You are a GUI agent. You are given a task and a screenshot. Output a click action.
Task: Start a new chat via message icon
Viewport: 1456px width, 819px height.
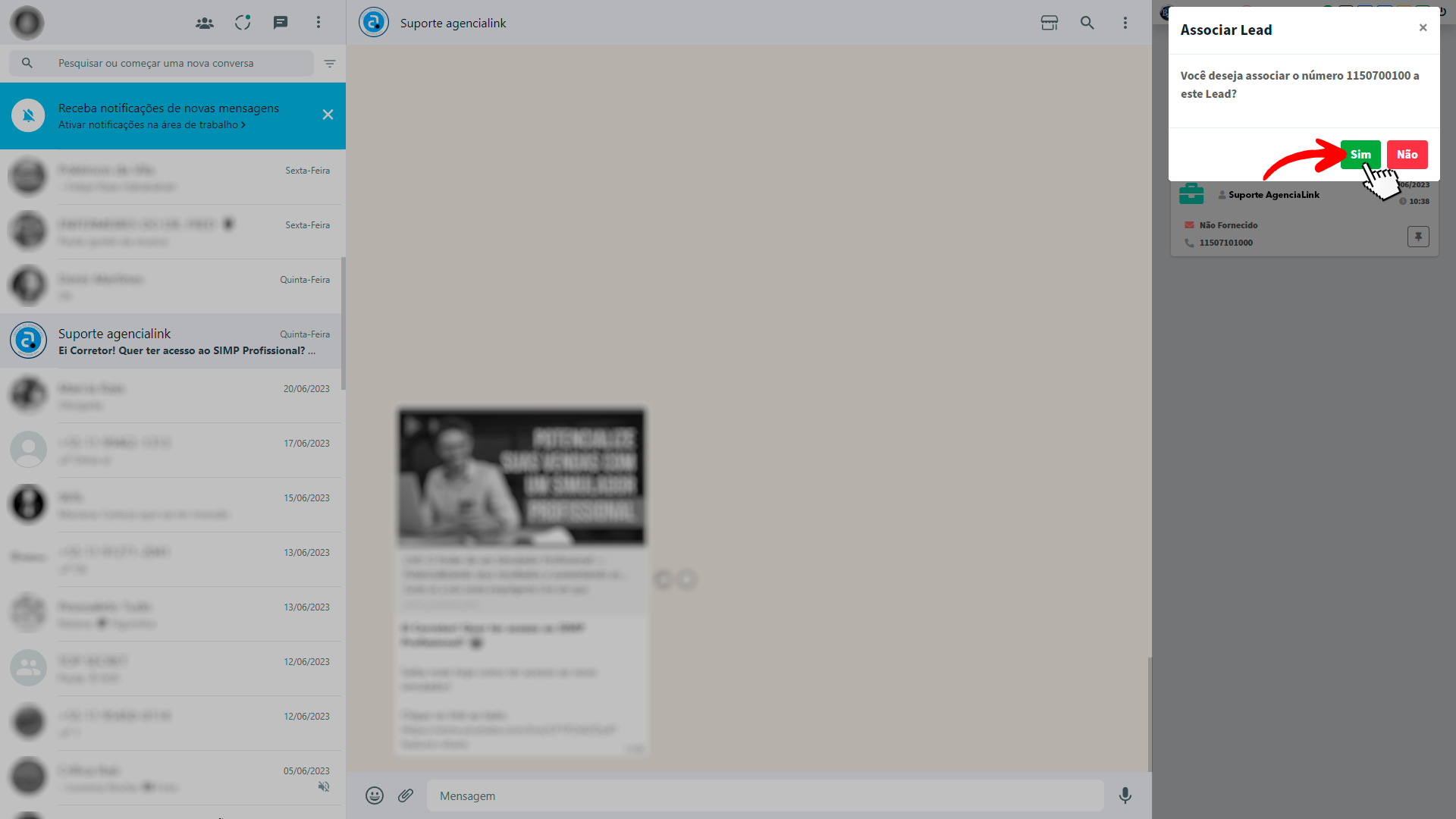click(x=281, y=23)
